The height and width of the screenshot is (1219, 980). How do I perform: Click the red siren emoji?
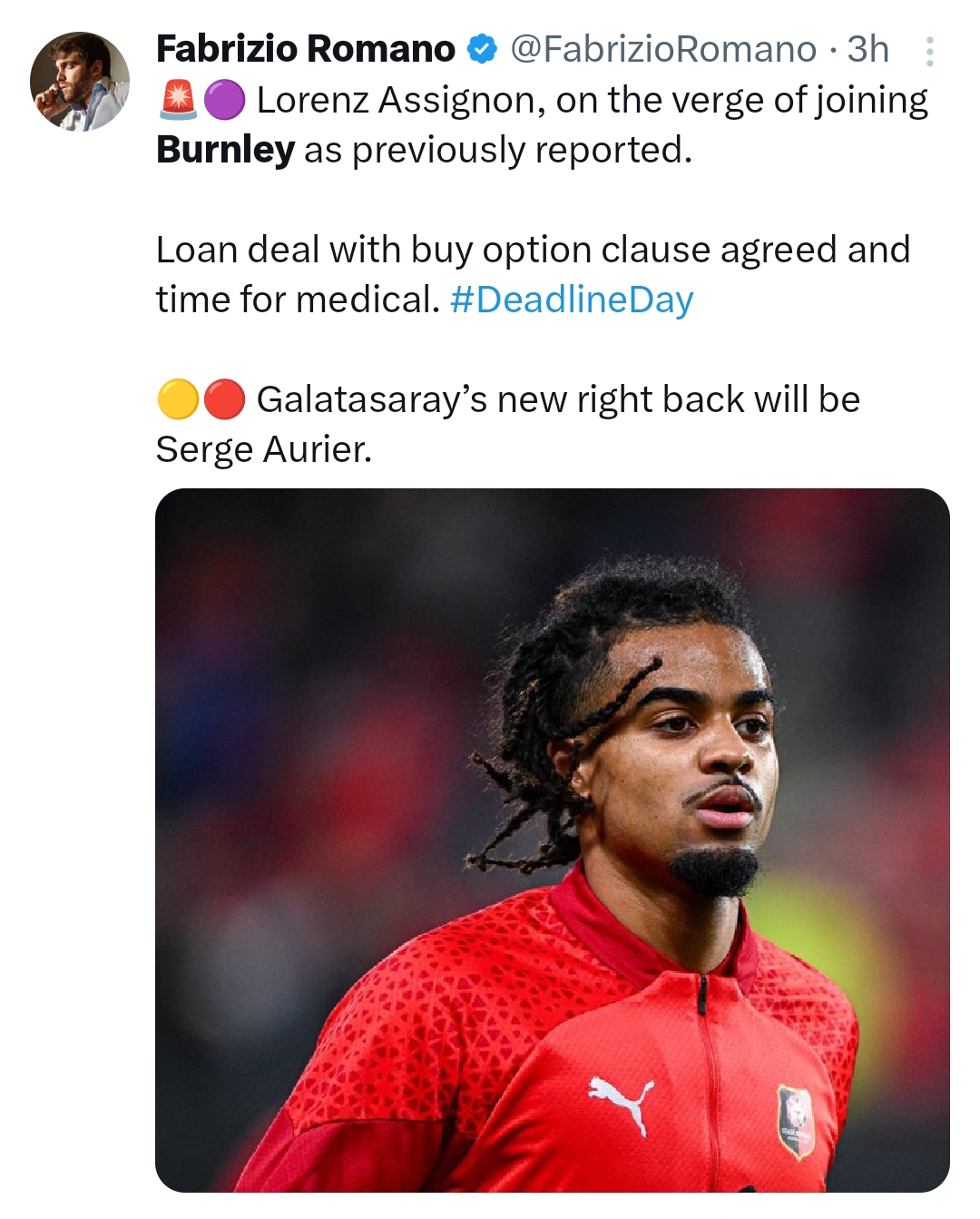tap(178, 100)
